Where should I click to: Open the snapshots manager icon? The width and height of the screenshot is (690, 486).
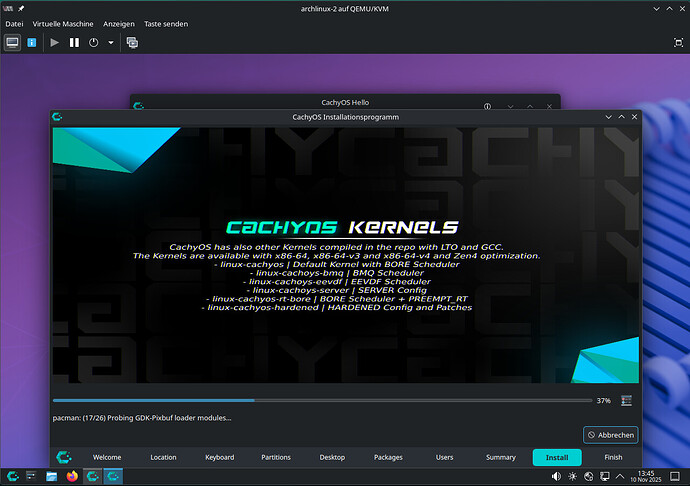132,43
